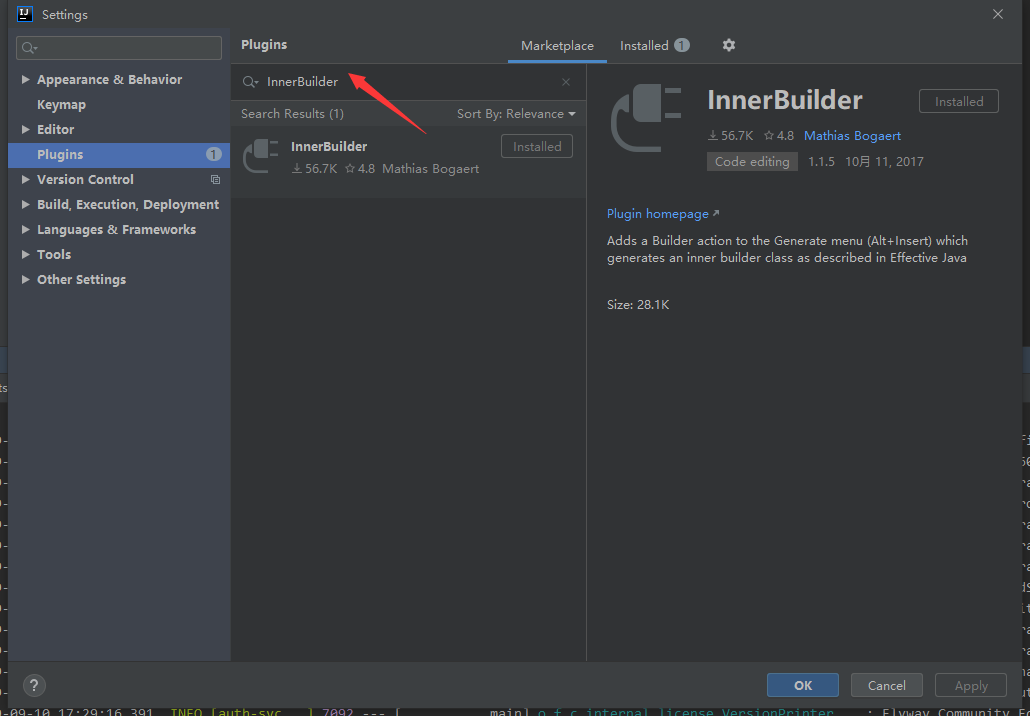This screenshot has height=716, width=1030.
Task: Click the Cancel button
Action: [887, 685]
